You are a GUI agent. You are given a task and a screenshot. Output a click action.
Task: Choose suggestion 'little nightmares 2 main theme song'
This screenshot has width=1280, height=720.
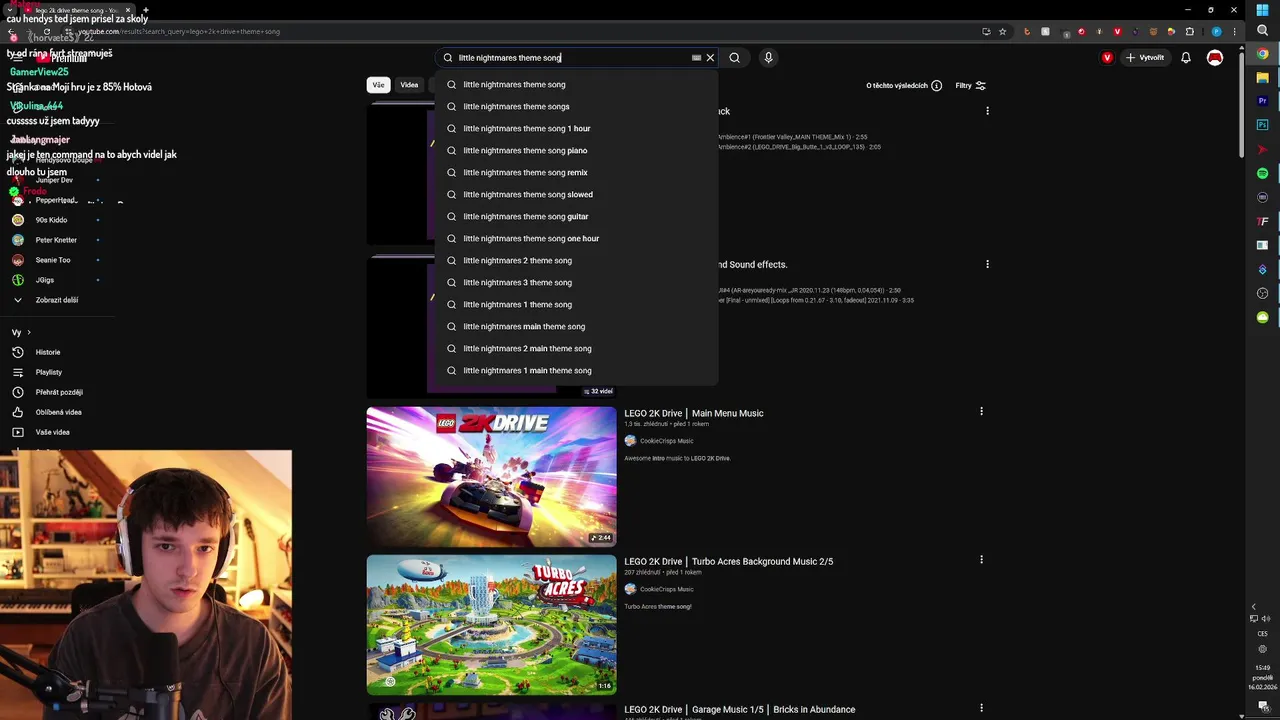(x=577, y=348)
